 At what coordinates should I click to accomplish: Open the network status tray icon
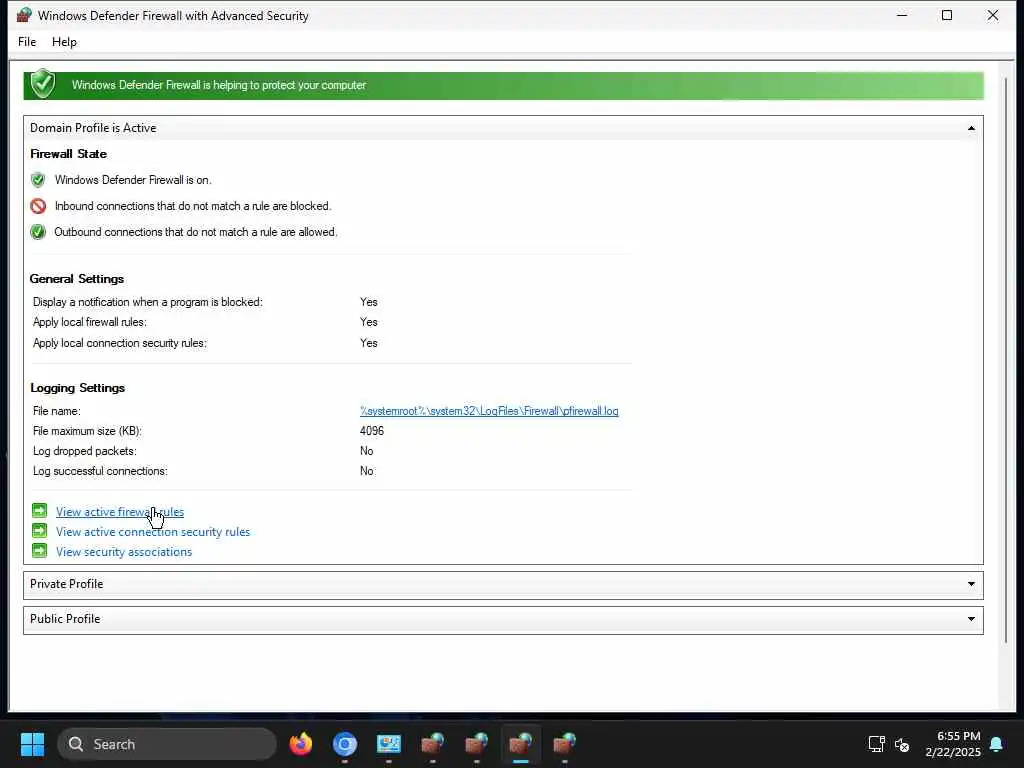tap(876, 744)
